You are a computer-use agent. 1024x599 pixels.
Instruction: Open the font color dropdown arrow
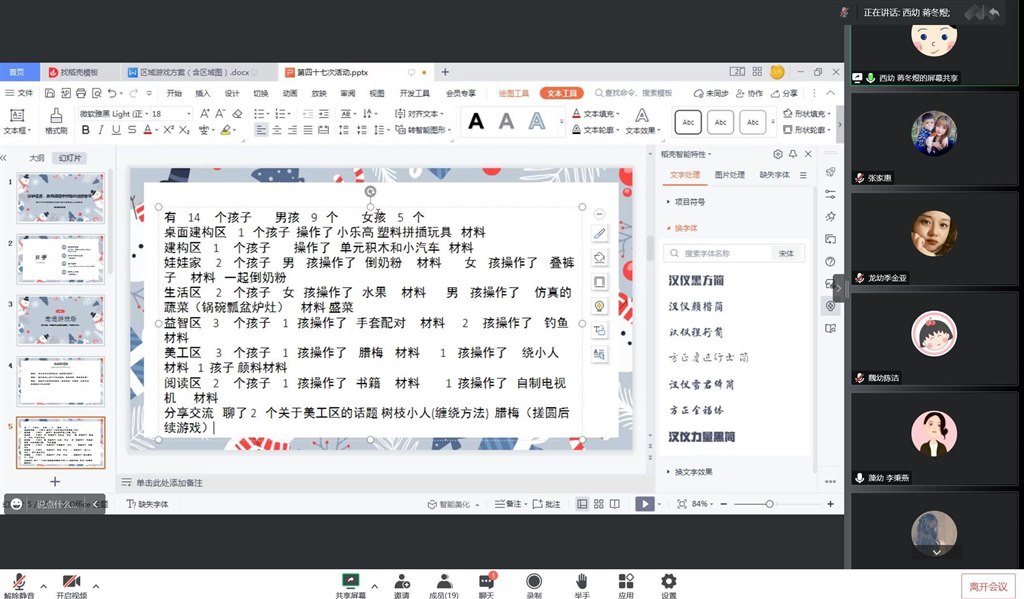[157, 130]
